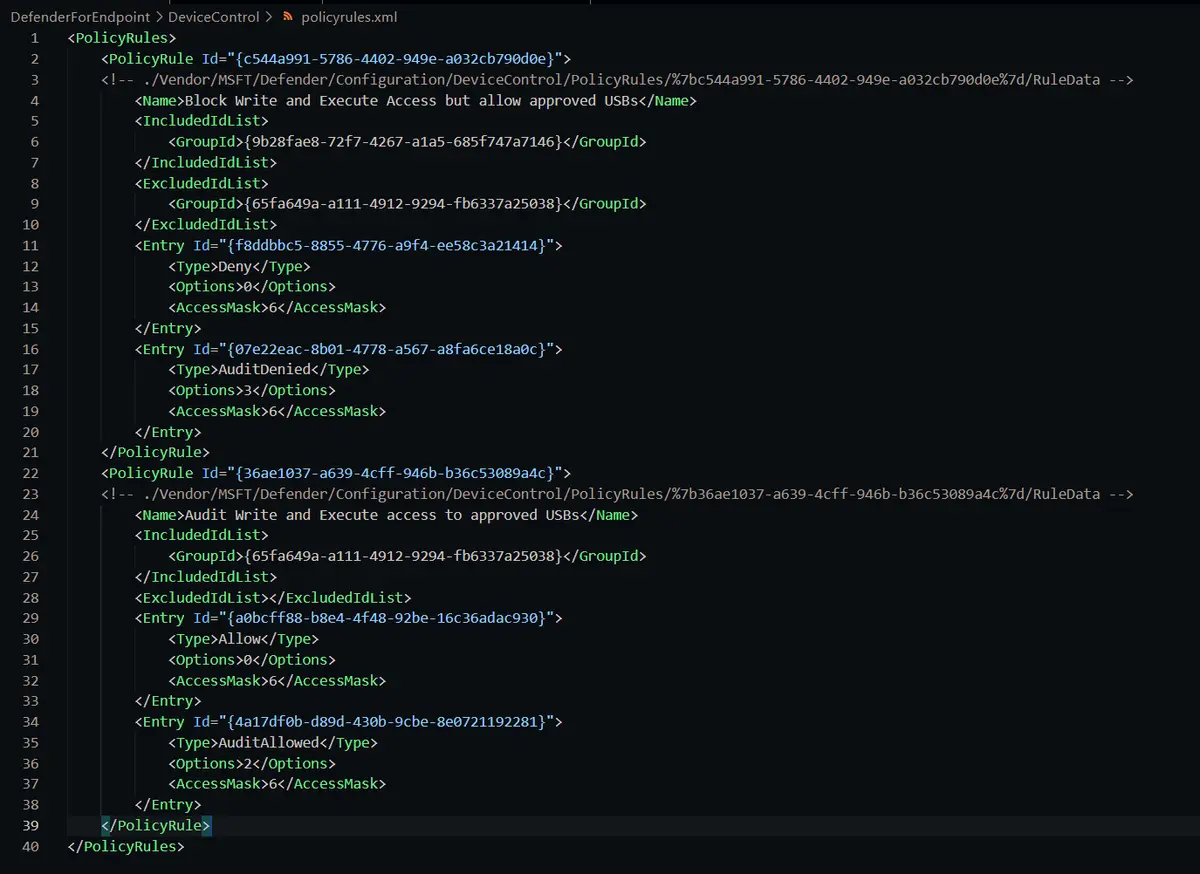
Task: Open the DefenderForEndpoint breadcrumb folder
Action: tap(80, 17)
